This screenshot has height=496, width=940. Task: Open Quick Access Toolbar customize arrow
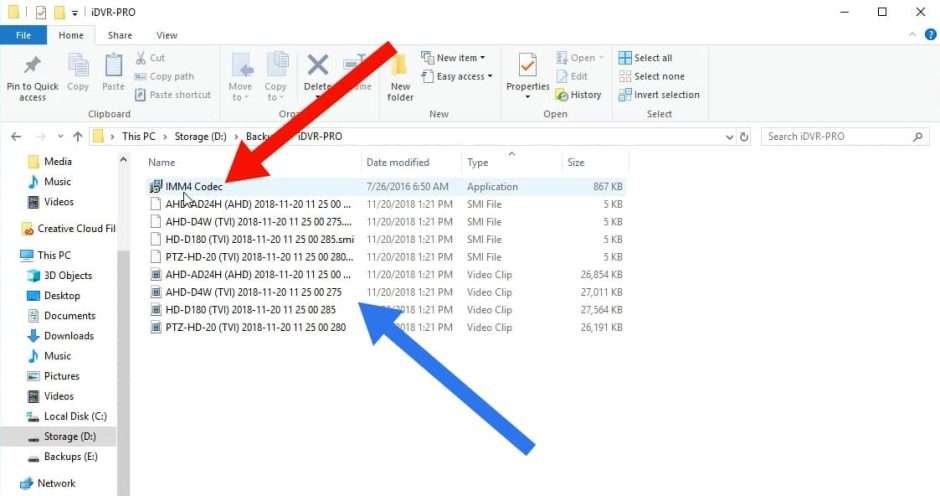click(x=75, y=12)
